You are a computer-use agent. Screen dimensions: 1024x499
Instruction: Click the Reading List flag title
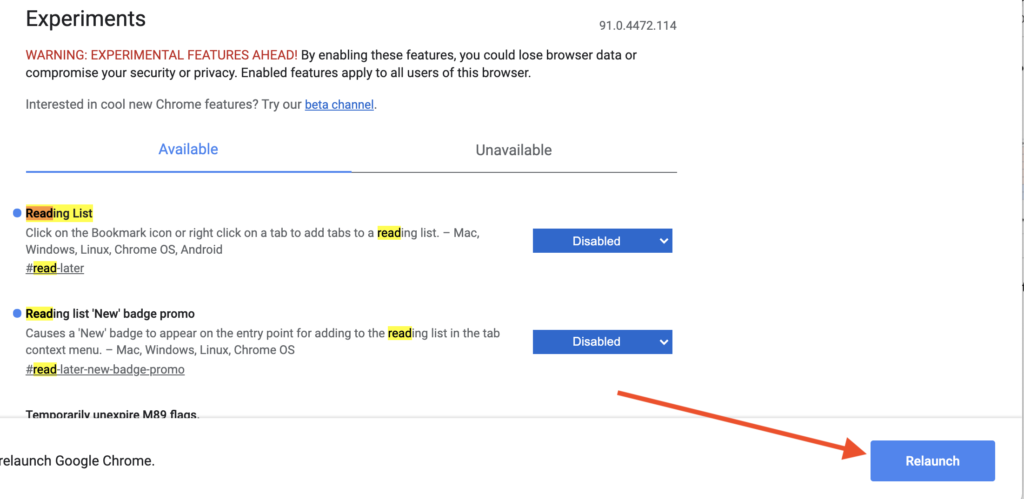(x=59, y=213)
